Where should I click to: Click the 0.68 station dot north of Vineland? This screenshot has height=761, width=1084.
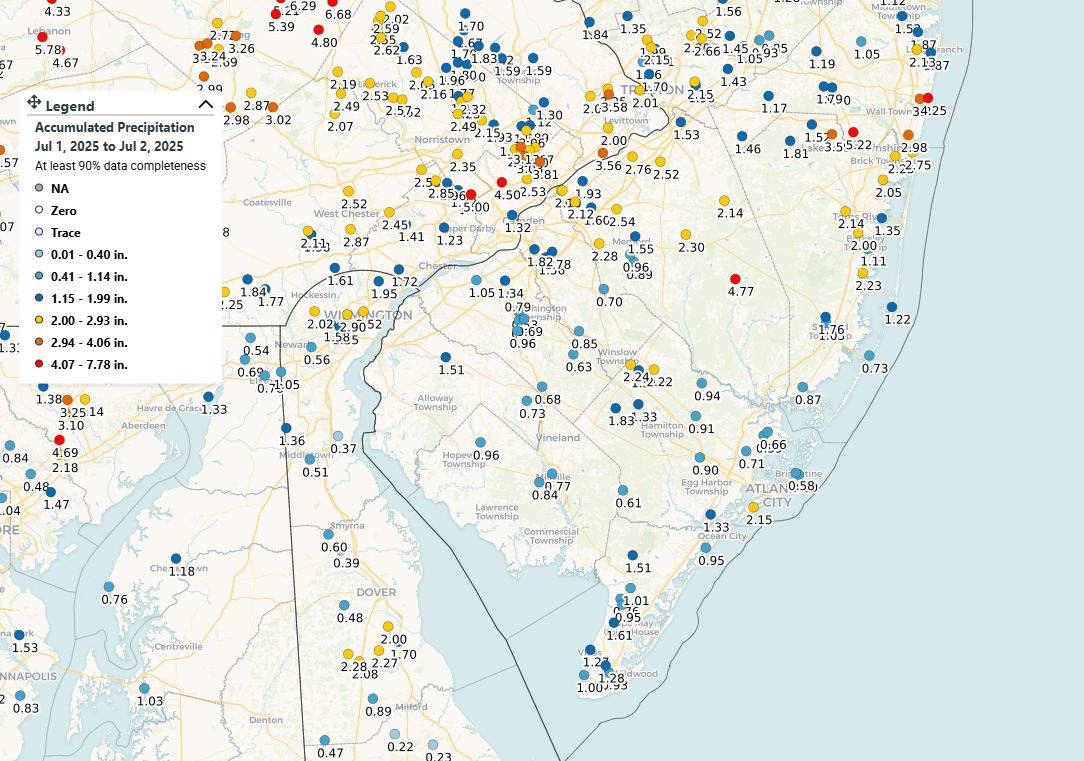(x=542, y=387)
